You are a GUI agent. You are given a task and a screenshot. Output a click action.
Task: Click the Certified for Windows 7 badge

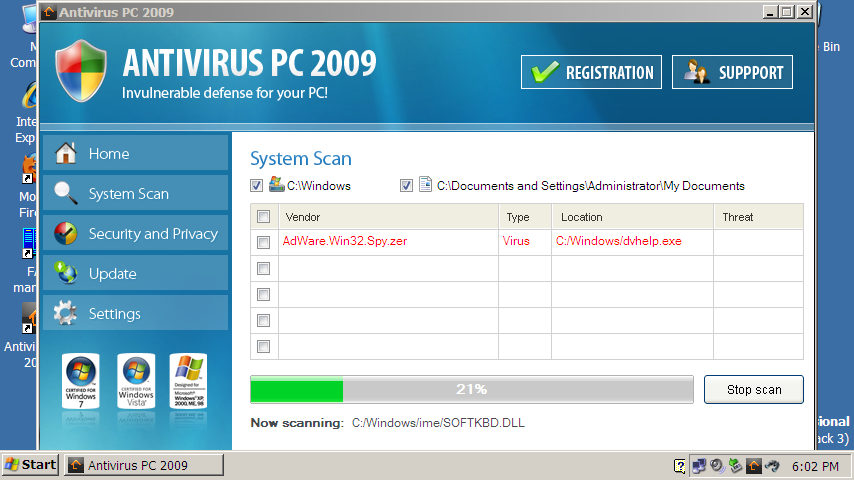tap(81, 381)
